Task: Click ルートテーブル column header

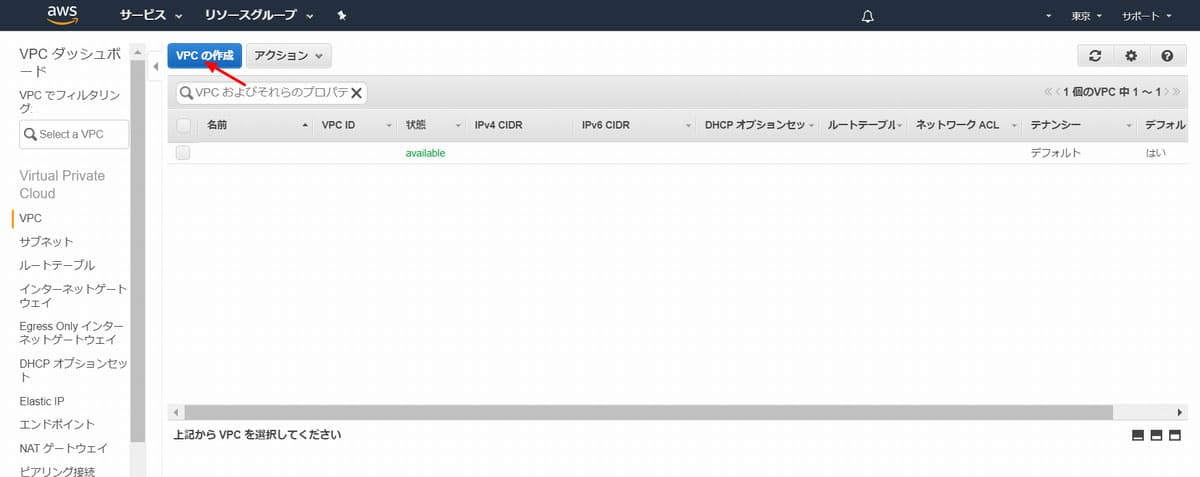Action: pyautogui.click(x=865, y=125)
